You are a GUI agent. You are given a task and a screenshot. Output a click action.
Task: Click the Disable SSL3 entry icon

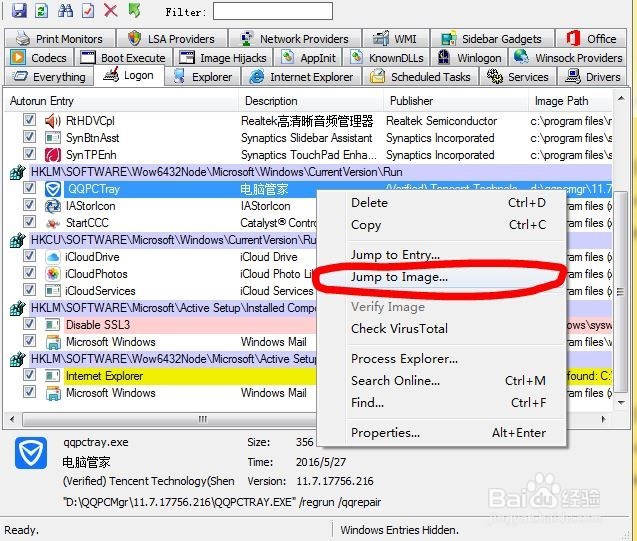coord(53,325)
